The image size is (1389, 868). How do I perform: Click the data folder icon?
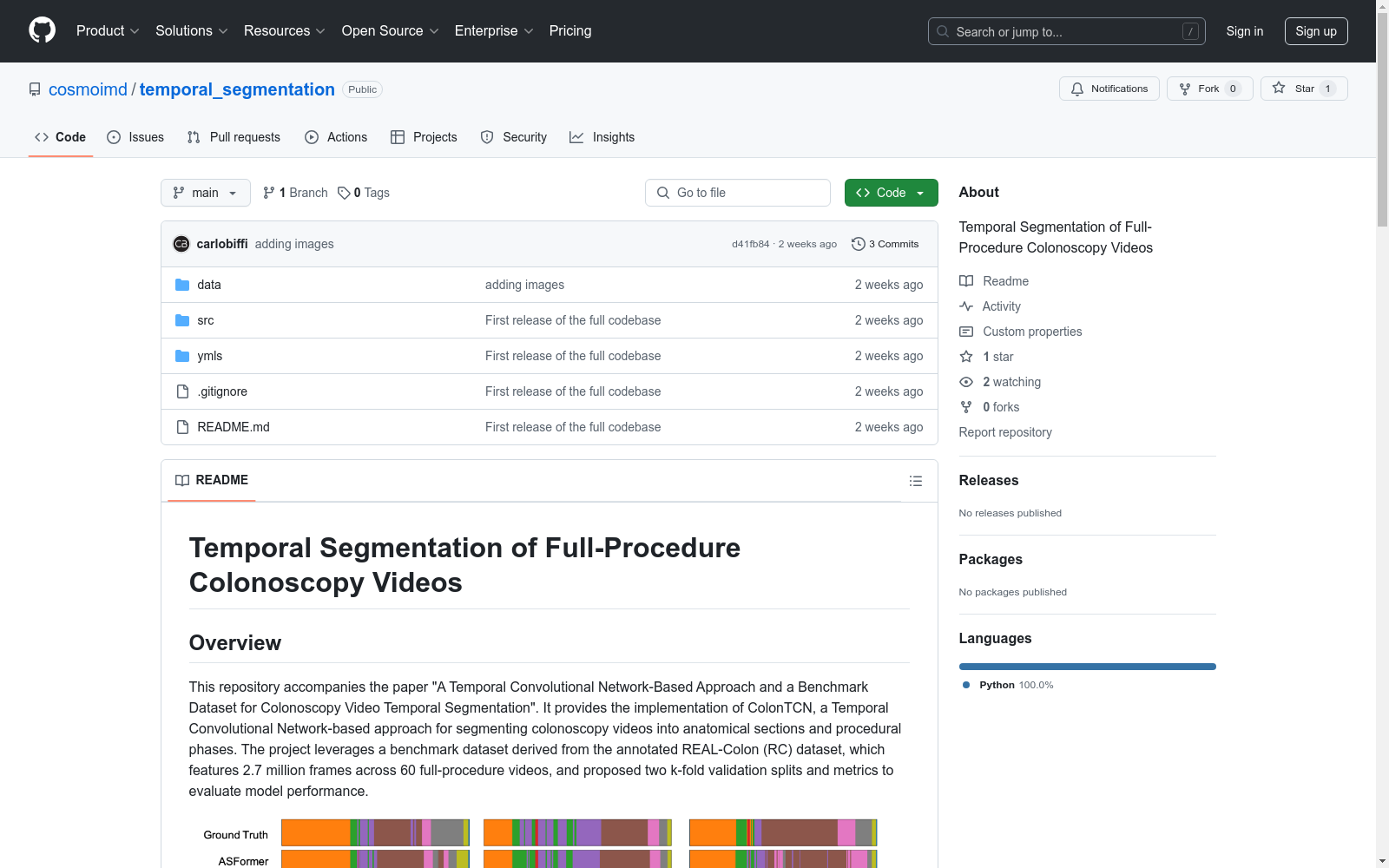[x=182, y=285]
